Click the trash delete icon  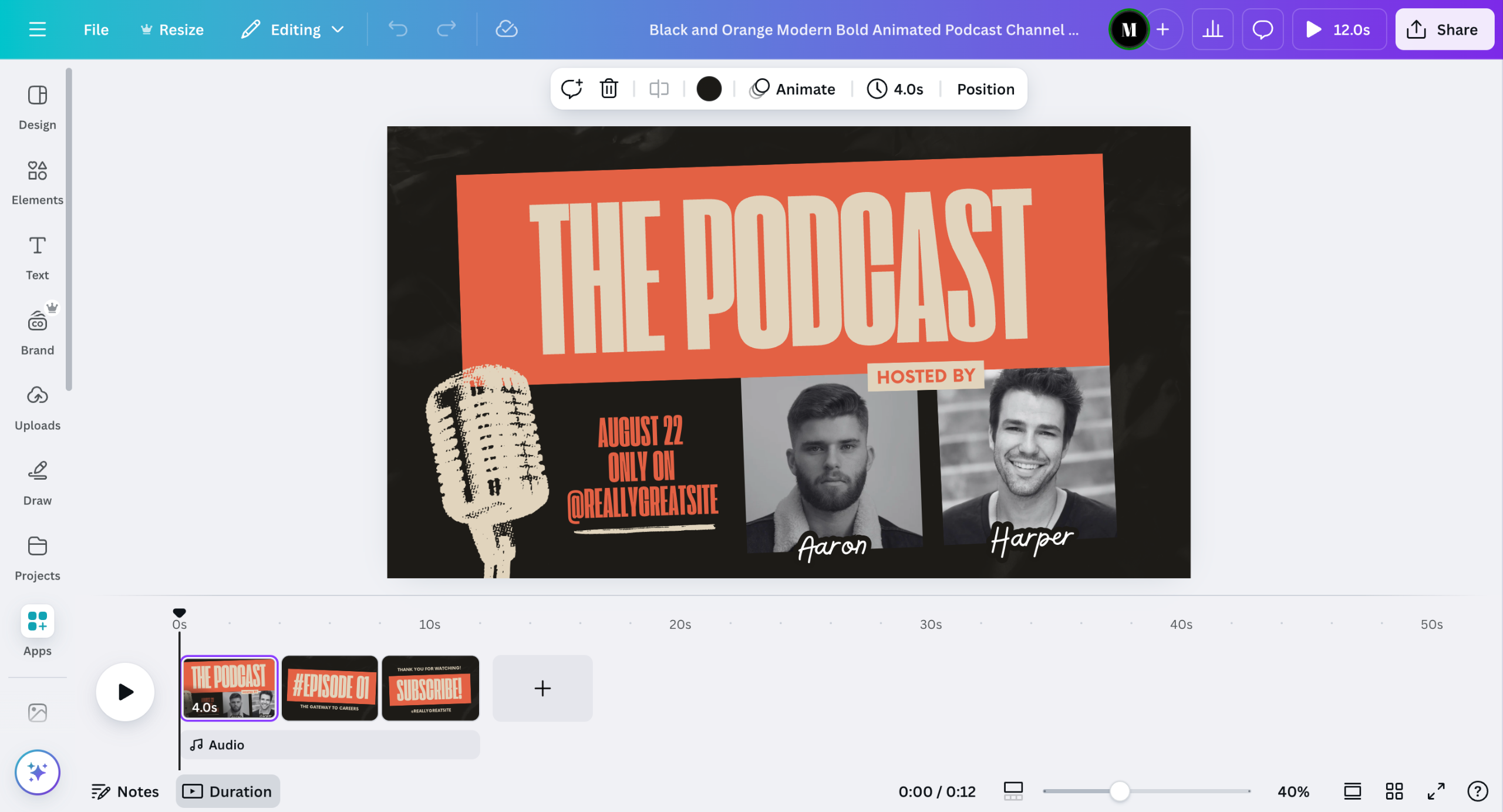(609, 89)
